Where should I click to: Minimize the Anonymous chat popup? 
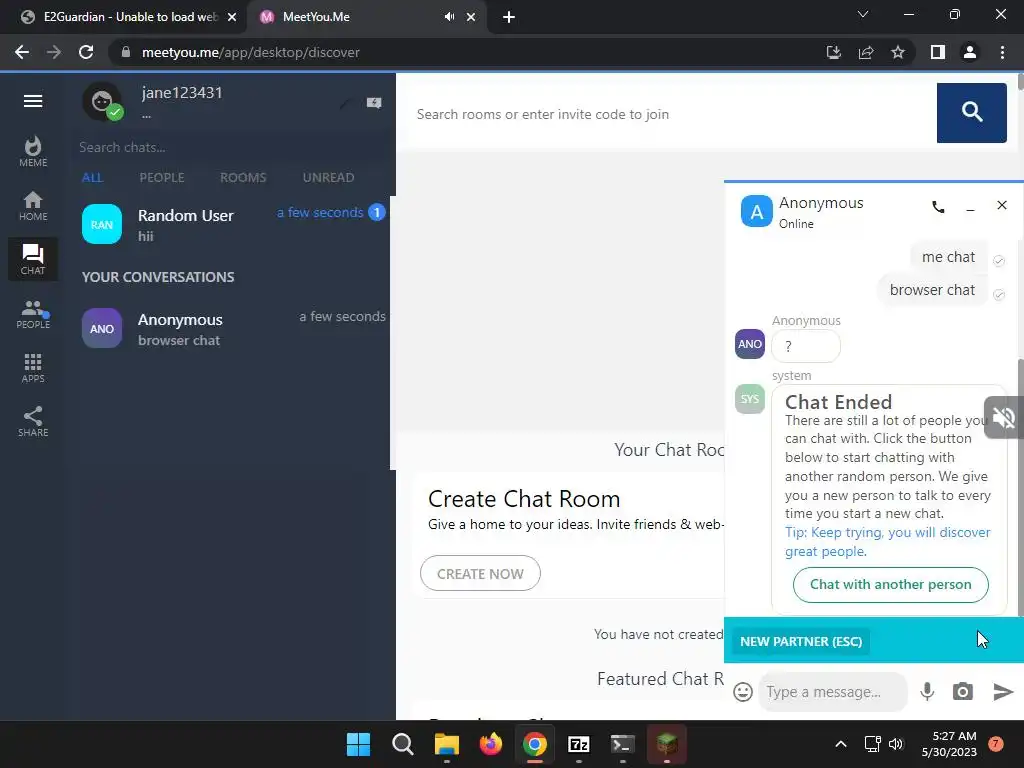(x=970, y=208)
